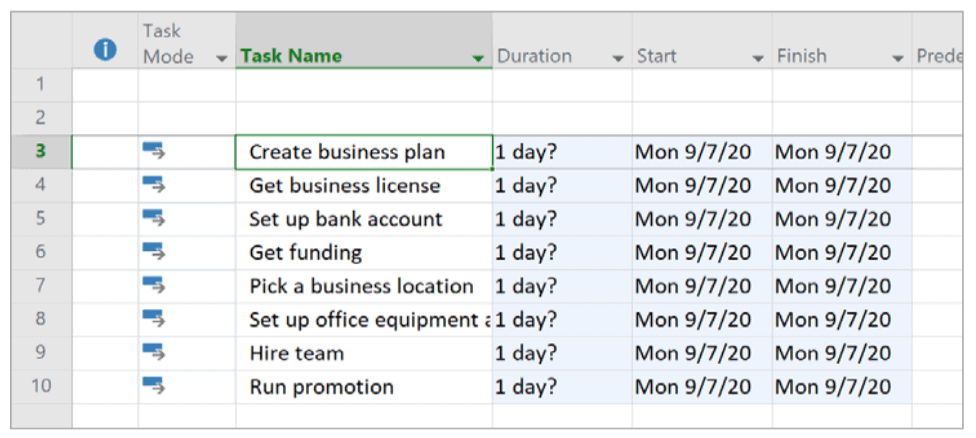Click the Duration cell for Get funding

[561, 252]
